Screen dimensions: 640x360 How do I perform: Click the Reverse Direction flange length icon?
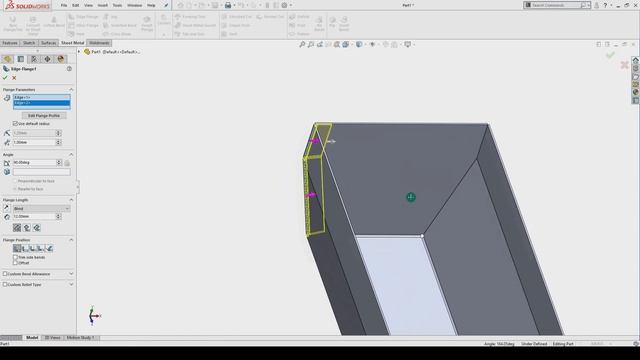click(x=6, y=208)
